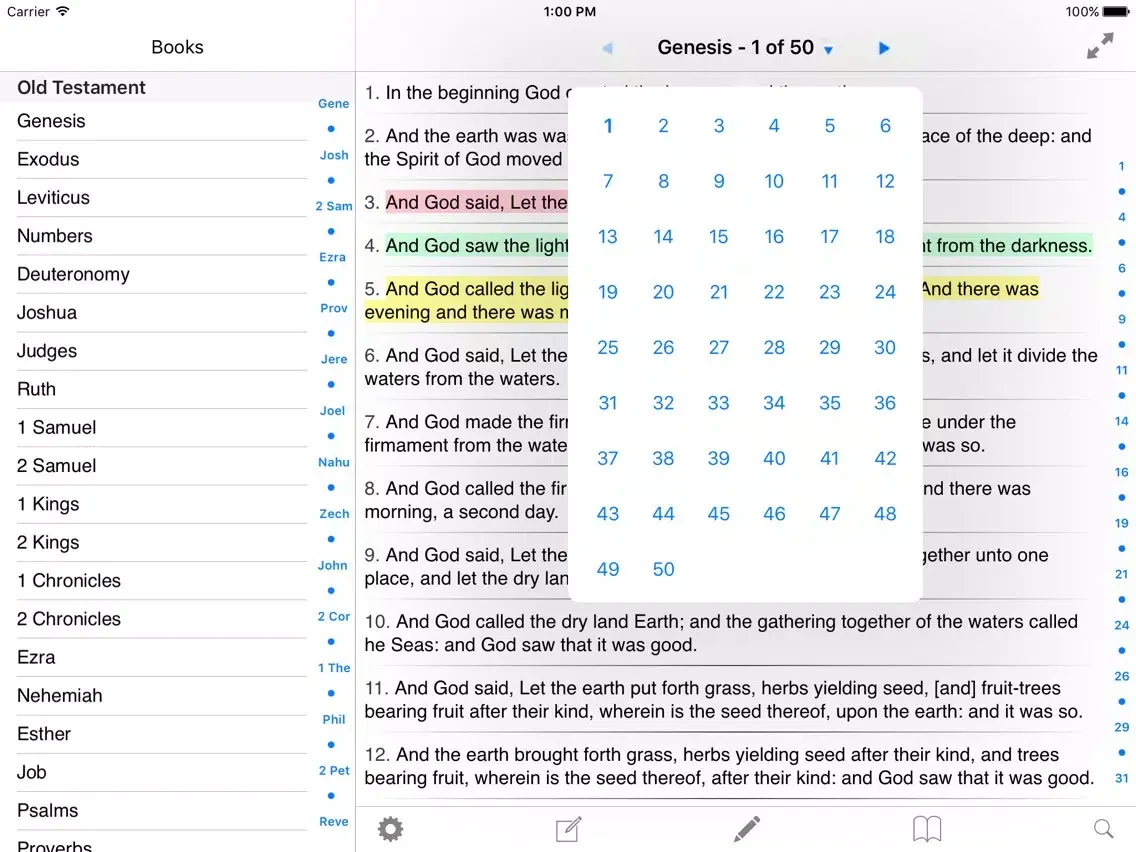The width and height of the screenshot is (1136, 852).
Task: Tap green-highlighted verse 4
Action: tap(466, 246)
